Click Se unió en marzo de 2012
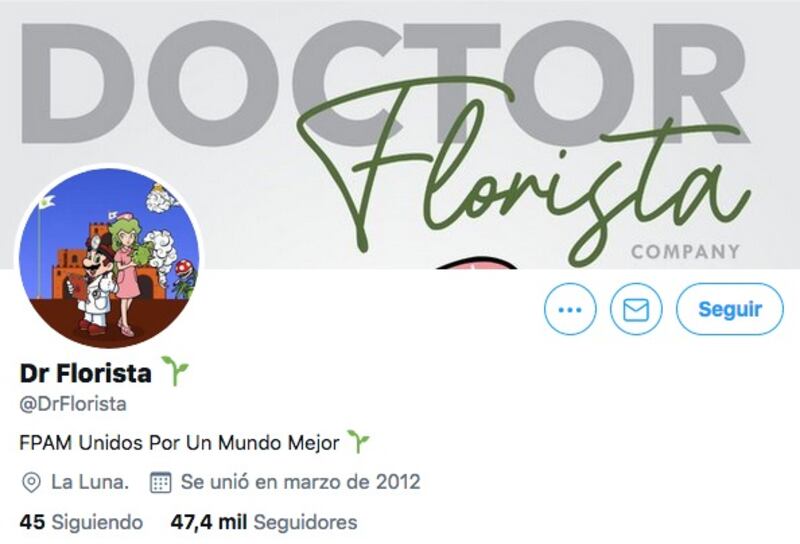The image size is (800, 544). pyautogui.click(x=301, y=482)
